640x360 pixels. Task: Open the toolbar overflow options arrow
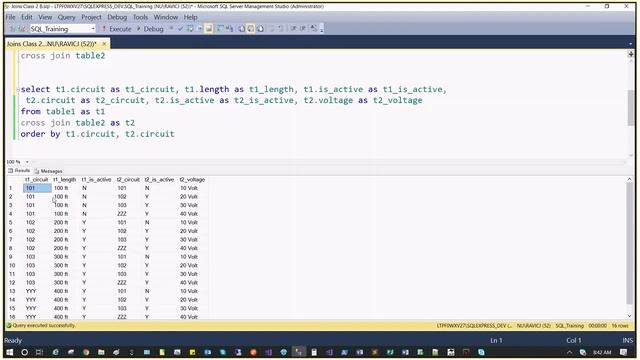click(x=322, y=29)
